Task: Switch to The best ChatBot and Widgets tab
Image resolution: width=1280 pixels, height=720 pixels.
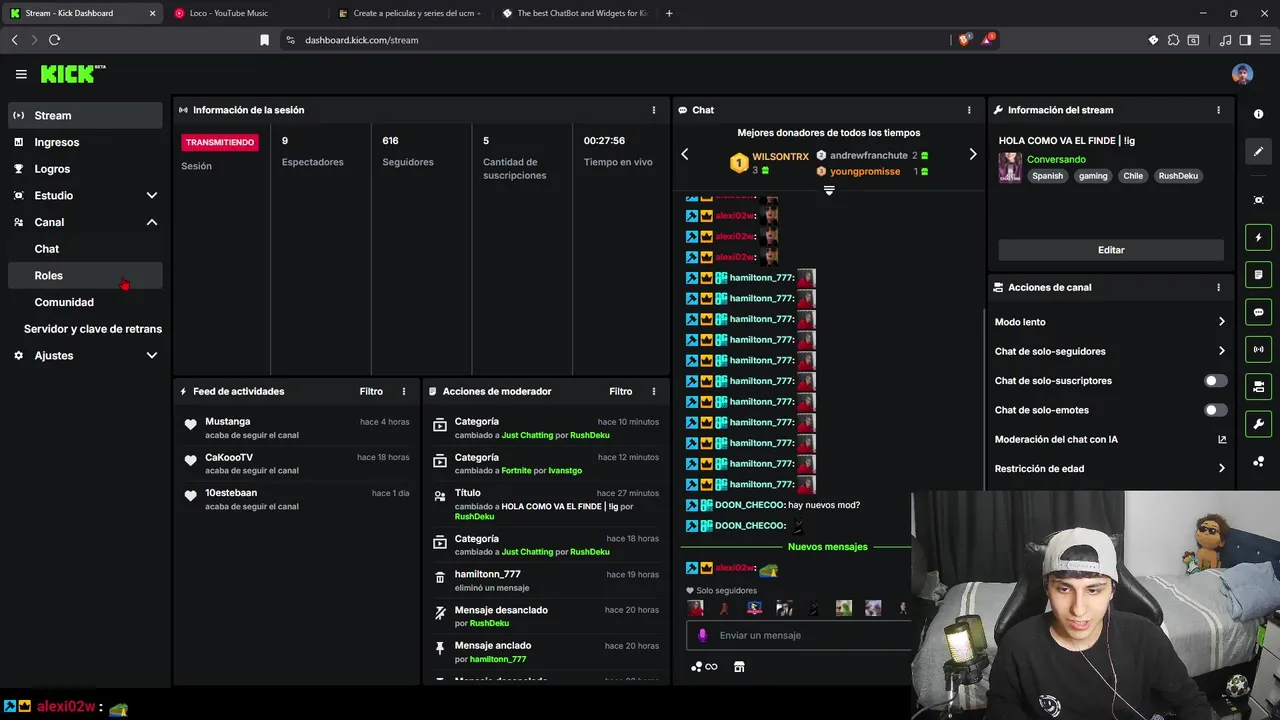Action: pyautogui.click(x=575, y=13)
